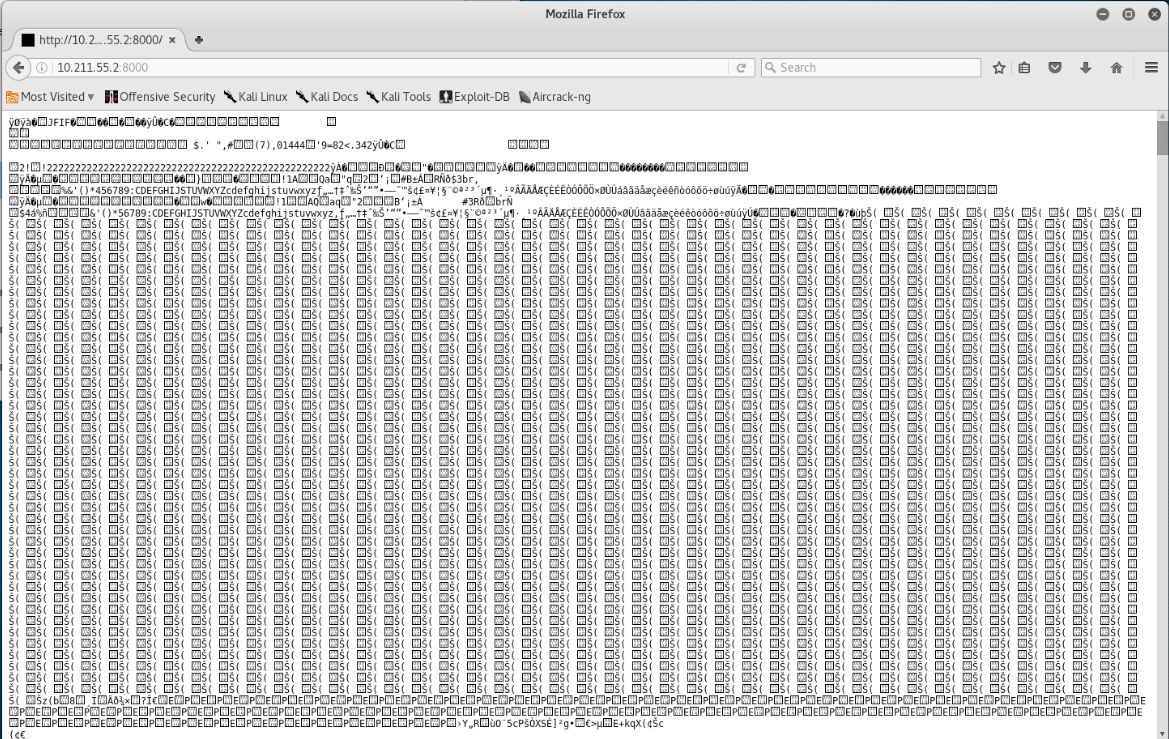
Task: Go back with the Back arrow button
Action: (x=18, y=67)
